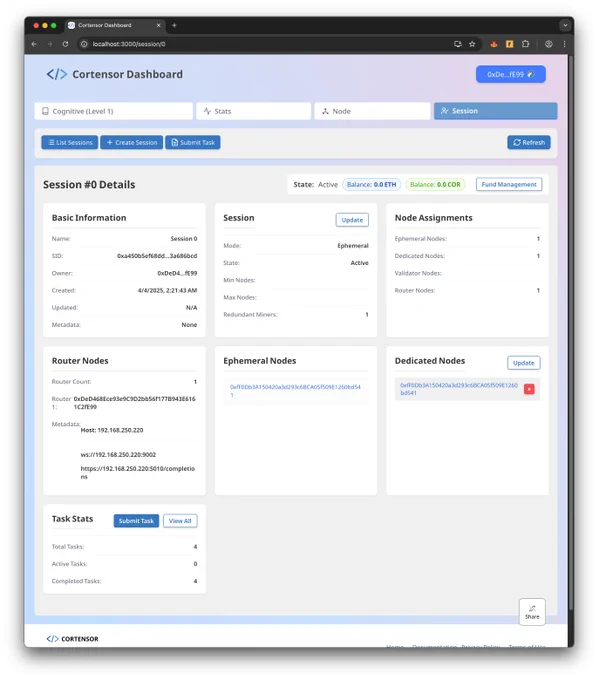The width and height of the screenshot is (599, 680).
Task: Open a new browser tab
Action: (x=174, y=25)
